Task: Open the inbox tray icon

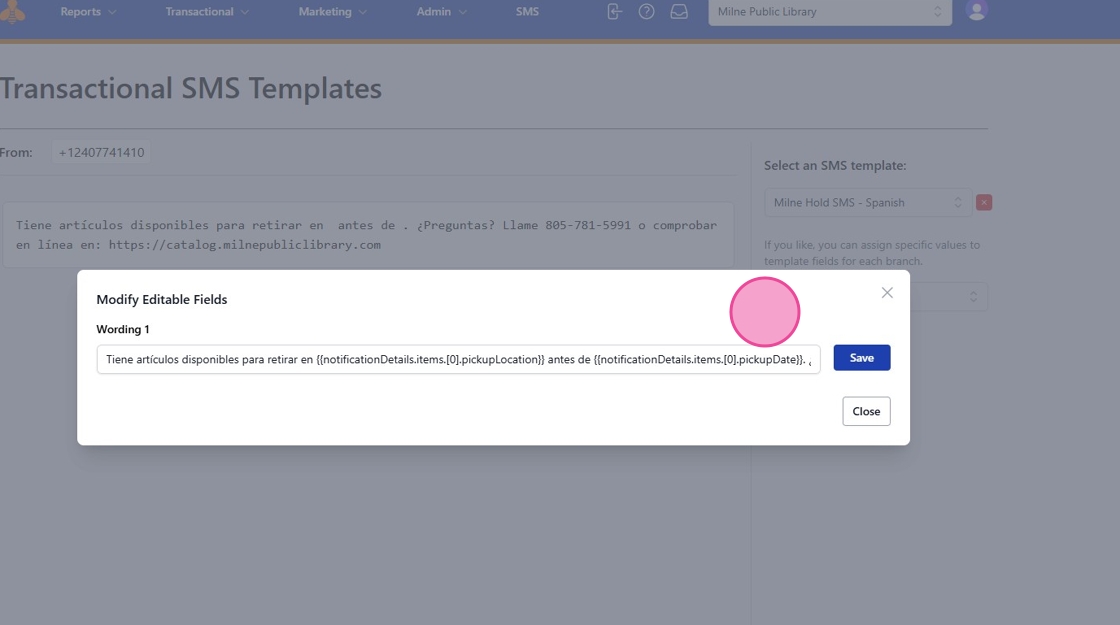Action: click(x=679, y=11)
